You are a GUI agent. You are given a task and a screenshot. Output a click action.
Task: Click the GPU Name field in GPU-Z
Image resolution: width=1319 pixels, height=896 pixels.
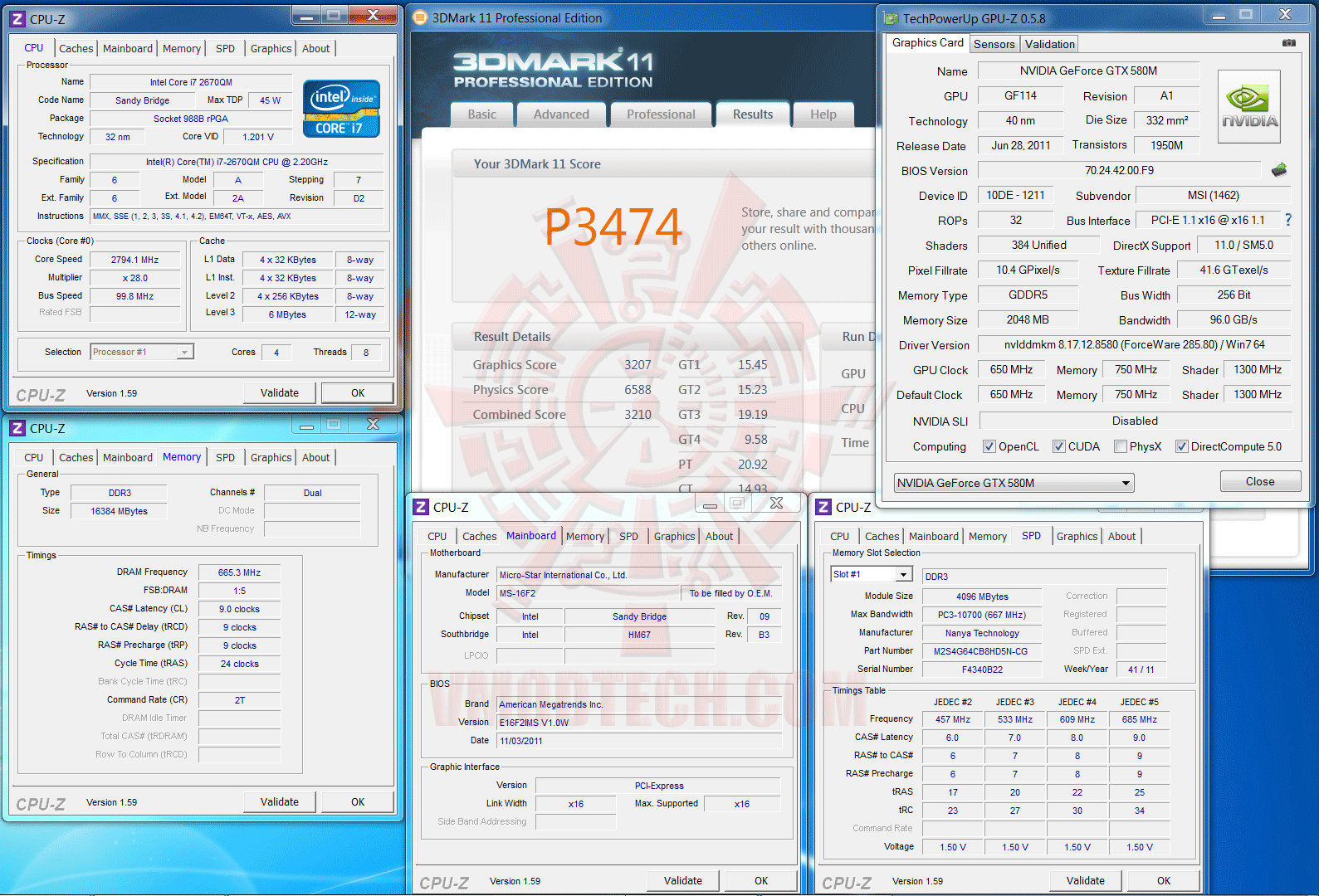tap(1088, 71)
